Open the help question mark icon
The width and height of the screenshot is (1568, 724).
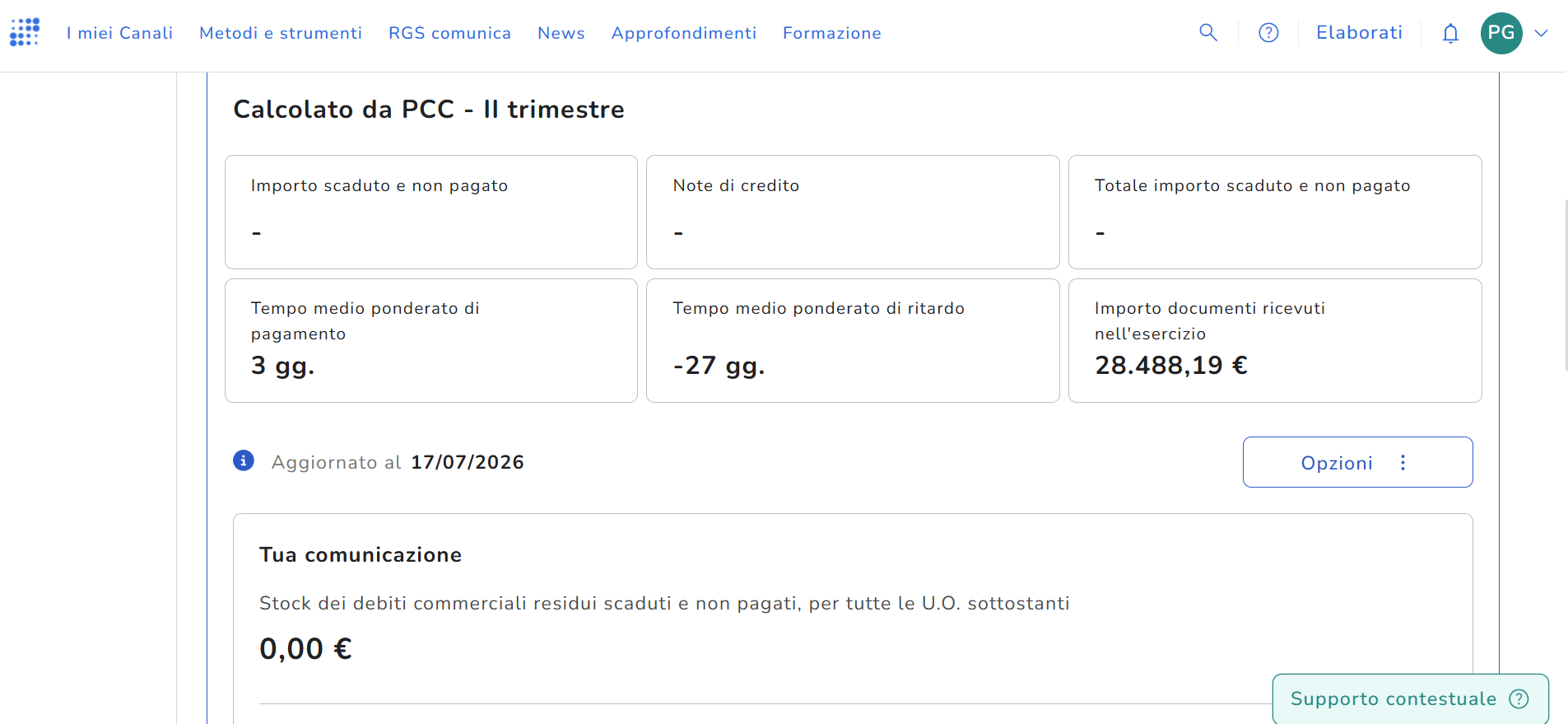(1268, 32)
